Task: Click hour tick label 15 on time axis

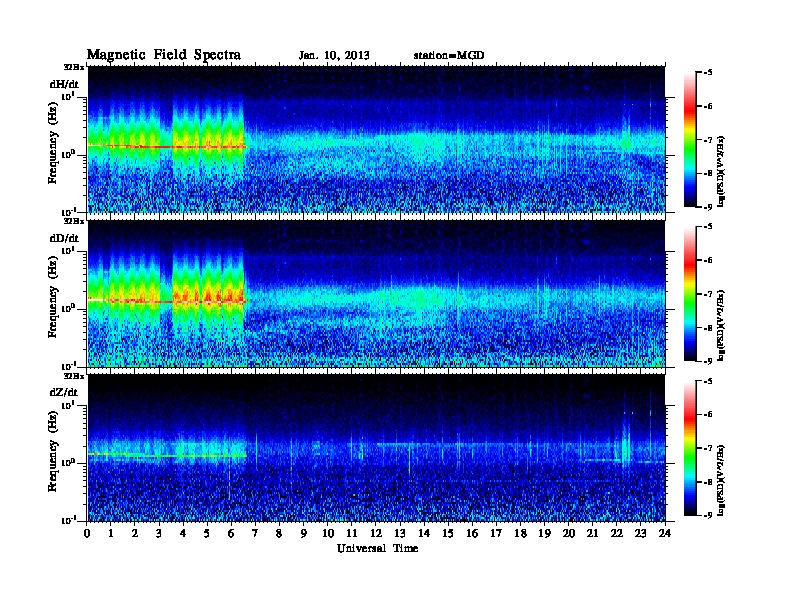Action: click(448, 534)
